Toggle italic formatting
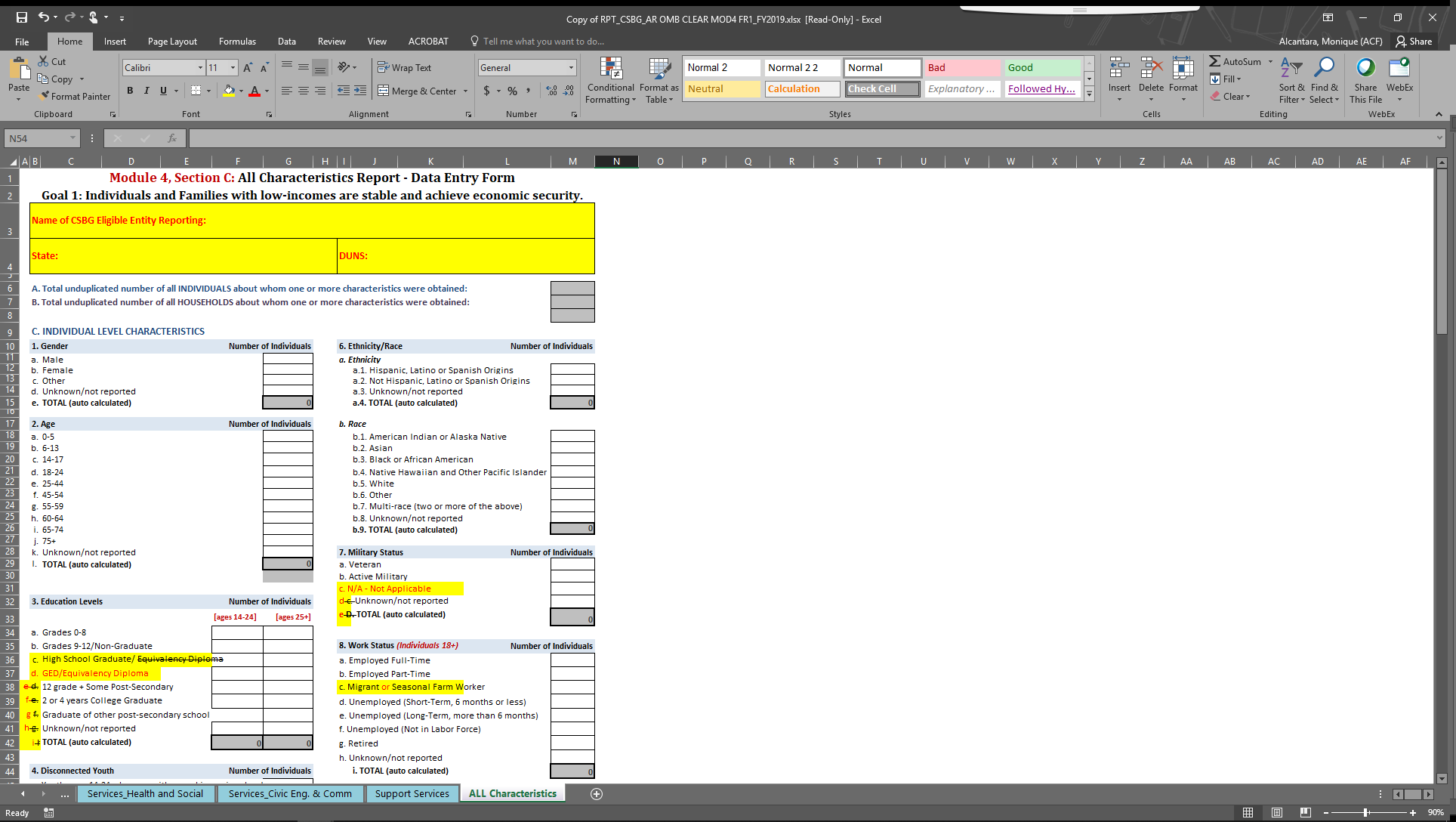 point(147,91)
